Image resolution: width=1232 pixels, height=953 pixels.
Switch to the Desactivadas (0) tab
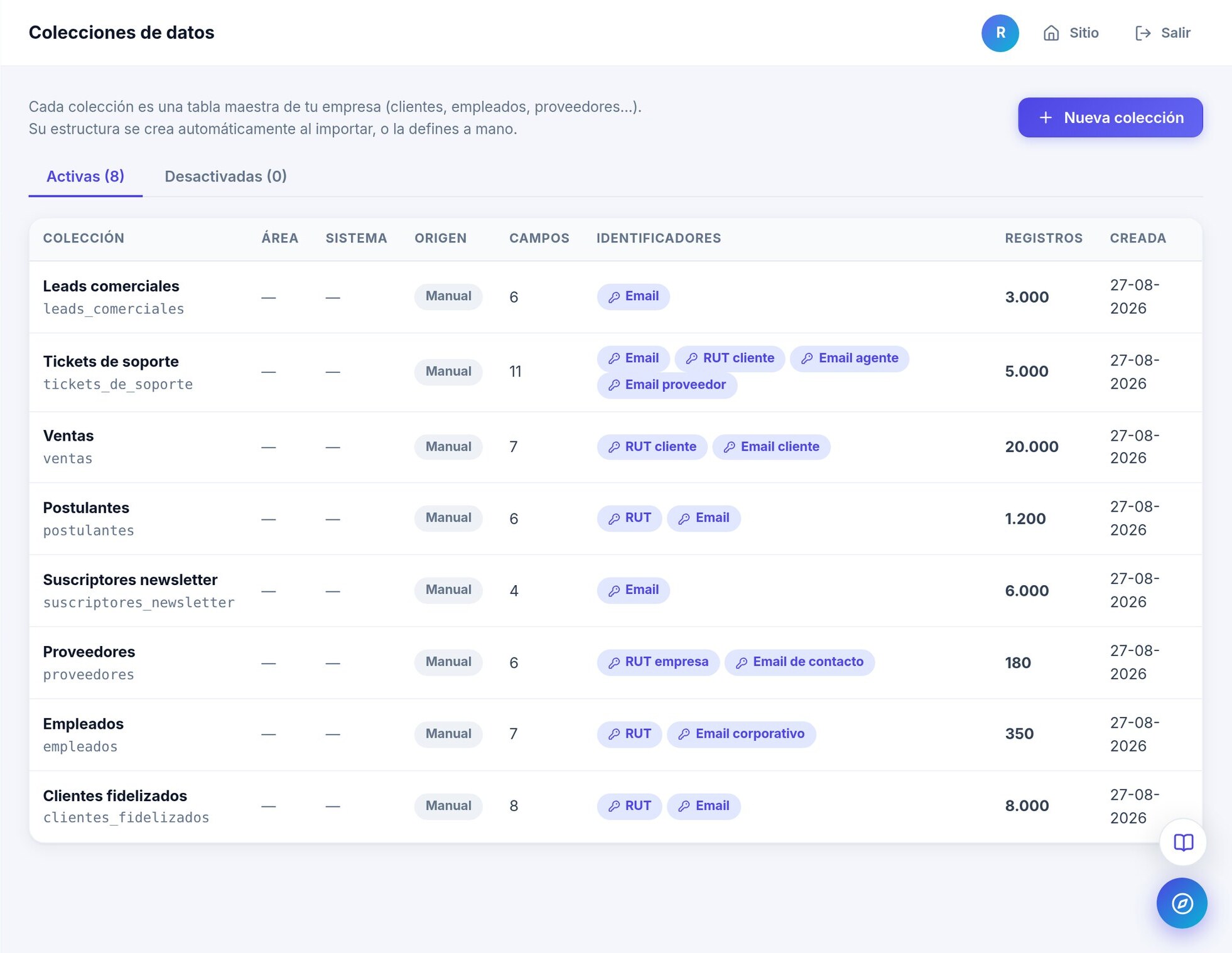225,176
